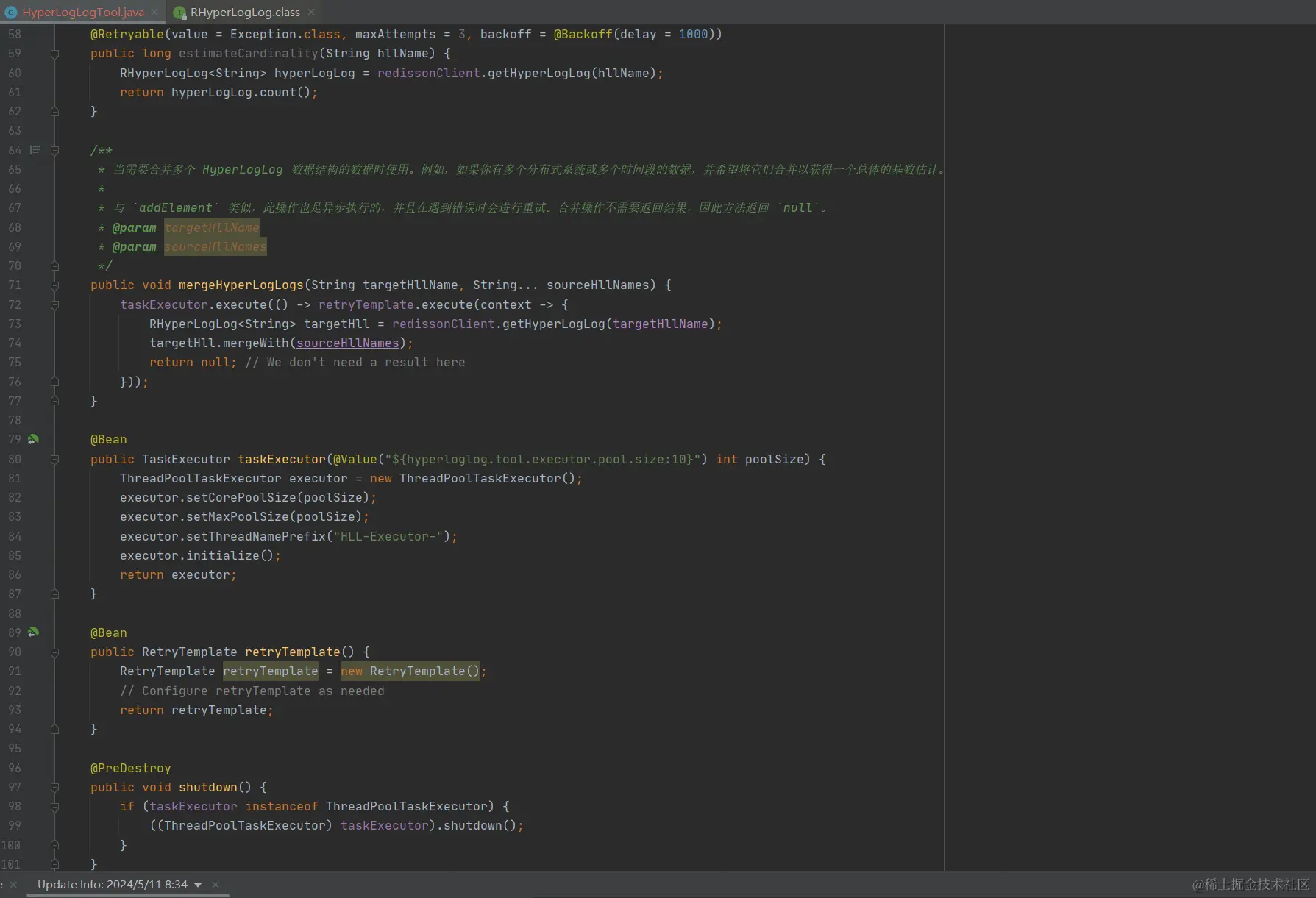Click the highlighted new RetryTemplate() expression
This screenshot has width=1316, height=898.
point(410,671)
